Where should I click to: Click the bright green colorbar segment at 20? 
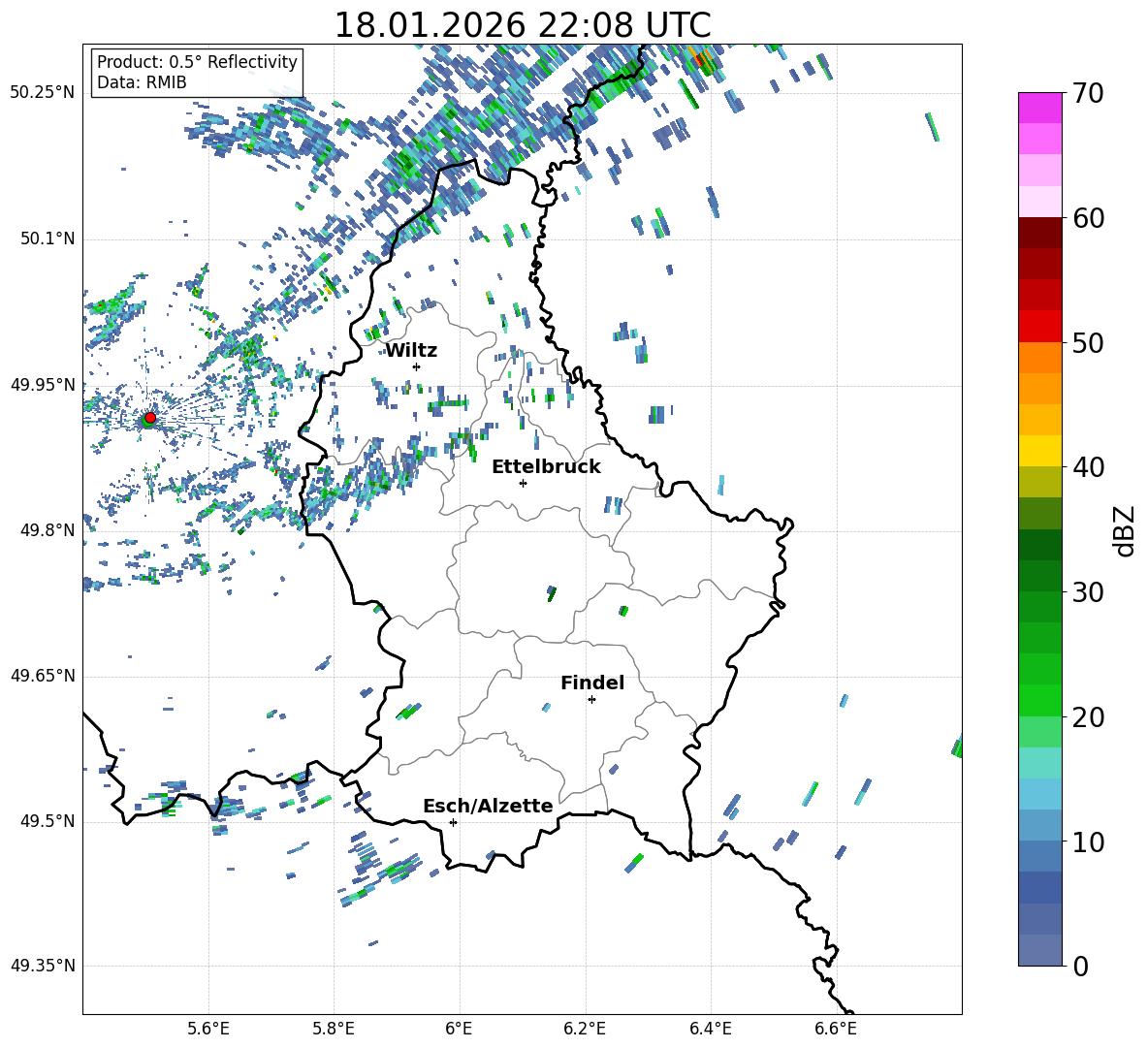coord(1039,700)
